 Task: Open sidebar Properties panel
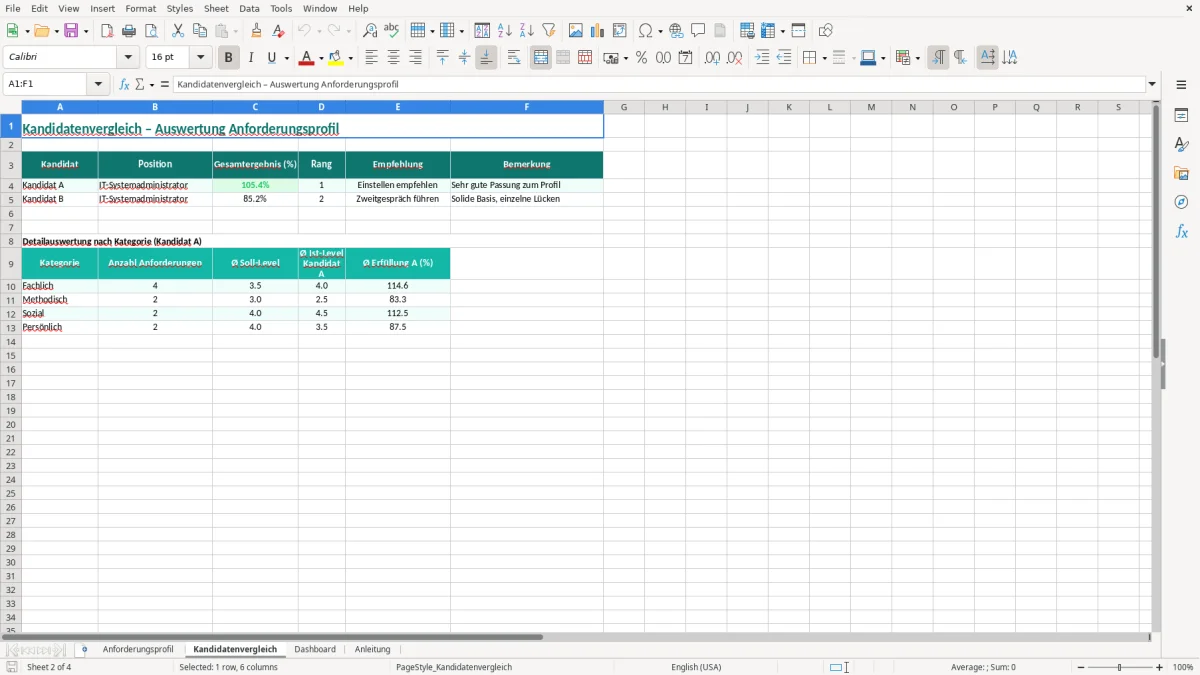(x=1181, y=116)
